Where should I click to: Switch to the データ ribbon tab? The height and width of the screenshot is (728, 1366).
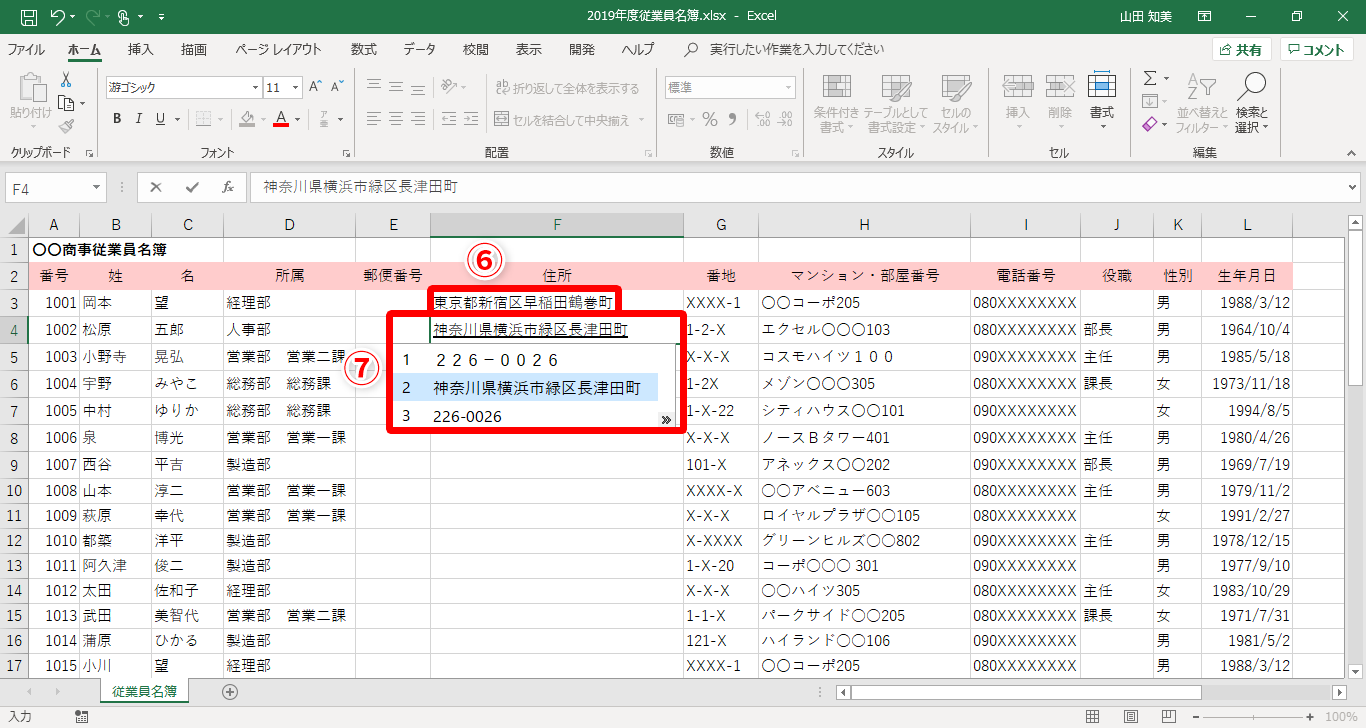click(x=420, y=49)
